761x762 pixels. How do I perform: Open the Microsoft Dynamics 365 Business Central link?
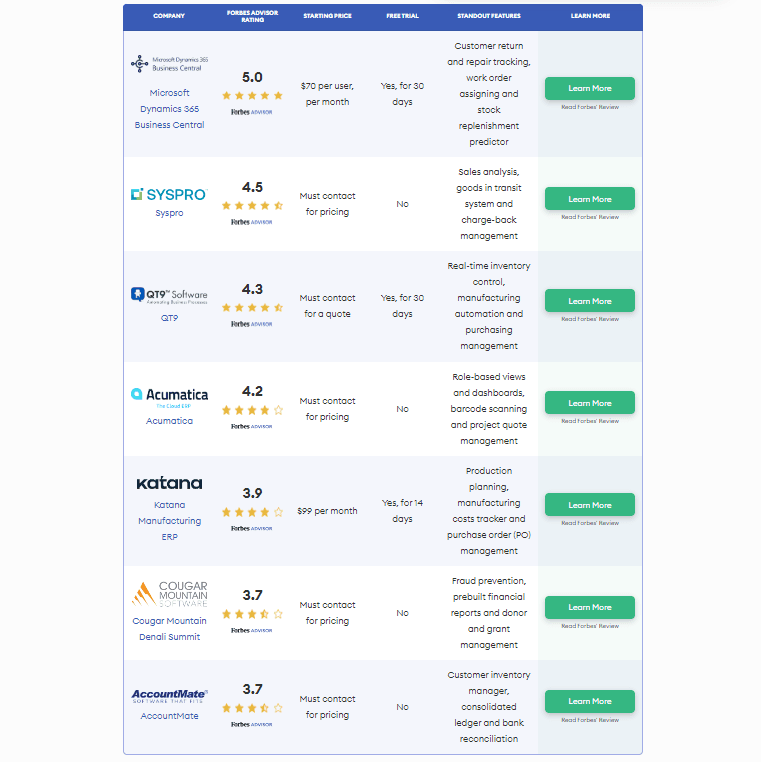point(169,109)
